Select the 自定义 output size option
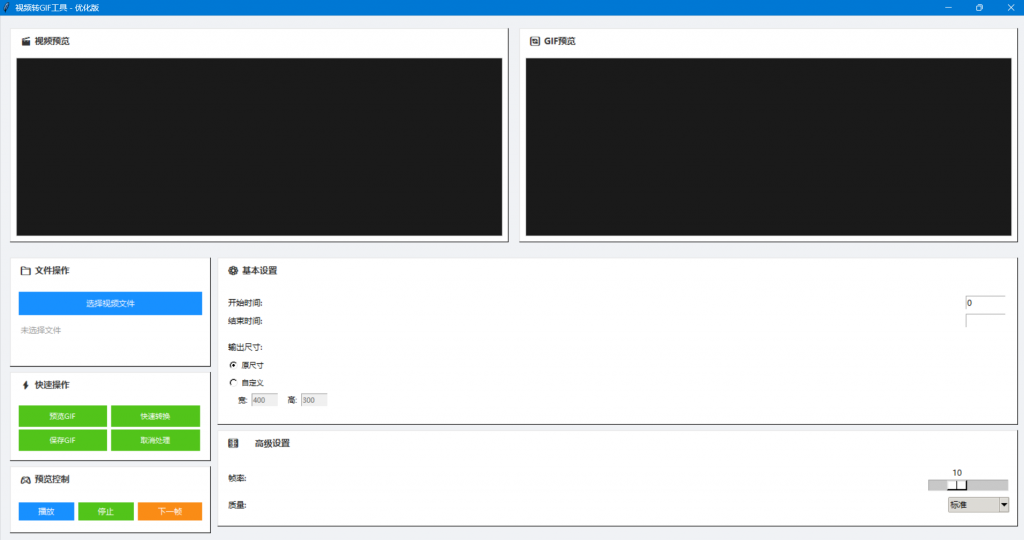The image size is (1024, 540). click(233, 382)
